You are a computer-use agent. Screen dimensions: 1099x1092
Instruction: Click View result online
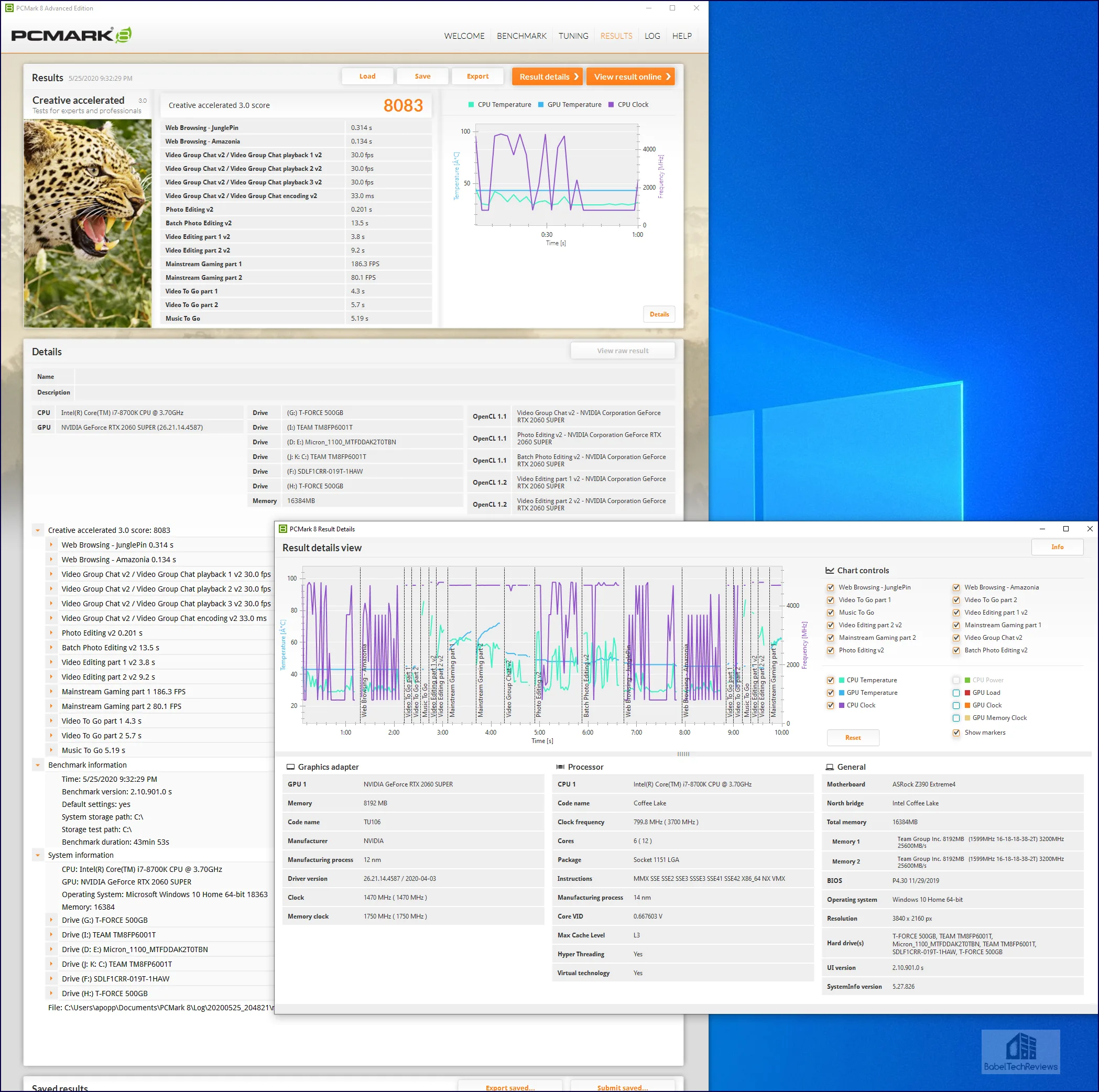pos(630,77)
